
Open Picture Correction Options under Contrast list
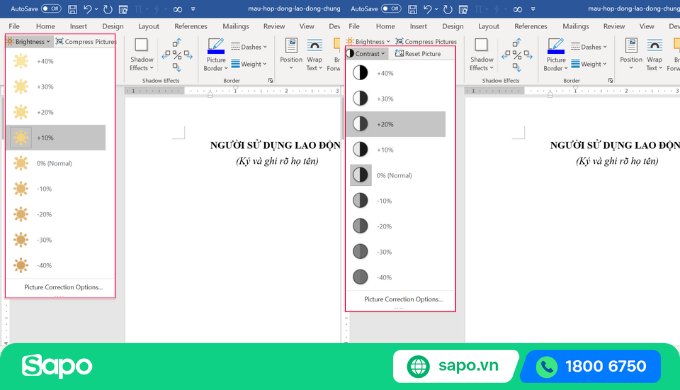tap(403, 299)
